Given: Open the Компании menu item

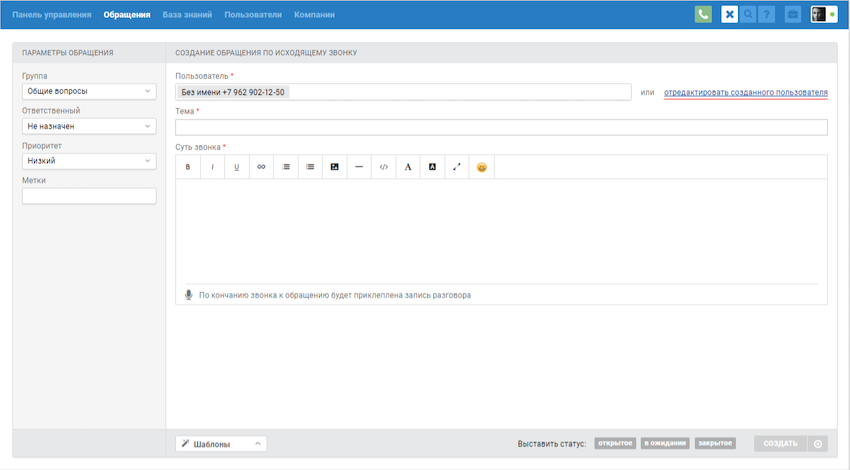Looking at the screenshot, I should click(x=314, y=15).
